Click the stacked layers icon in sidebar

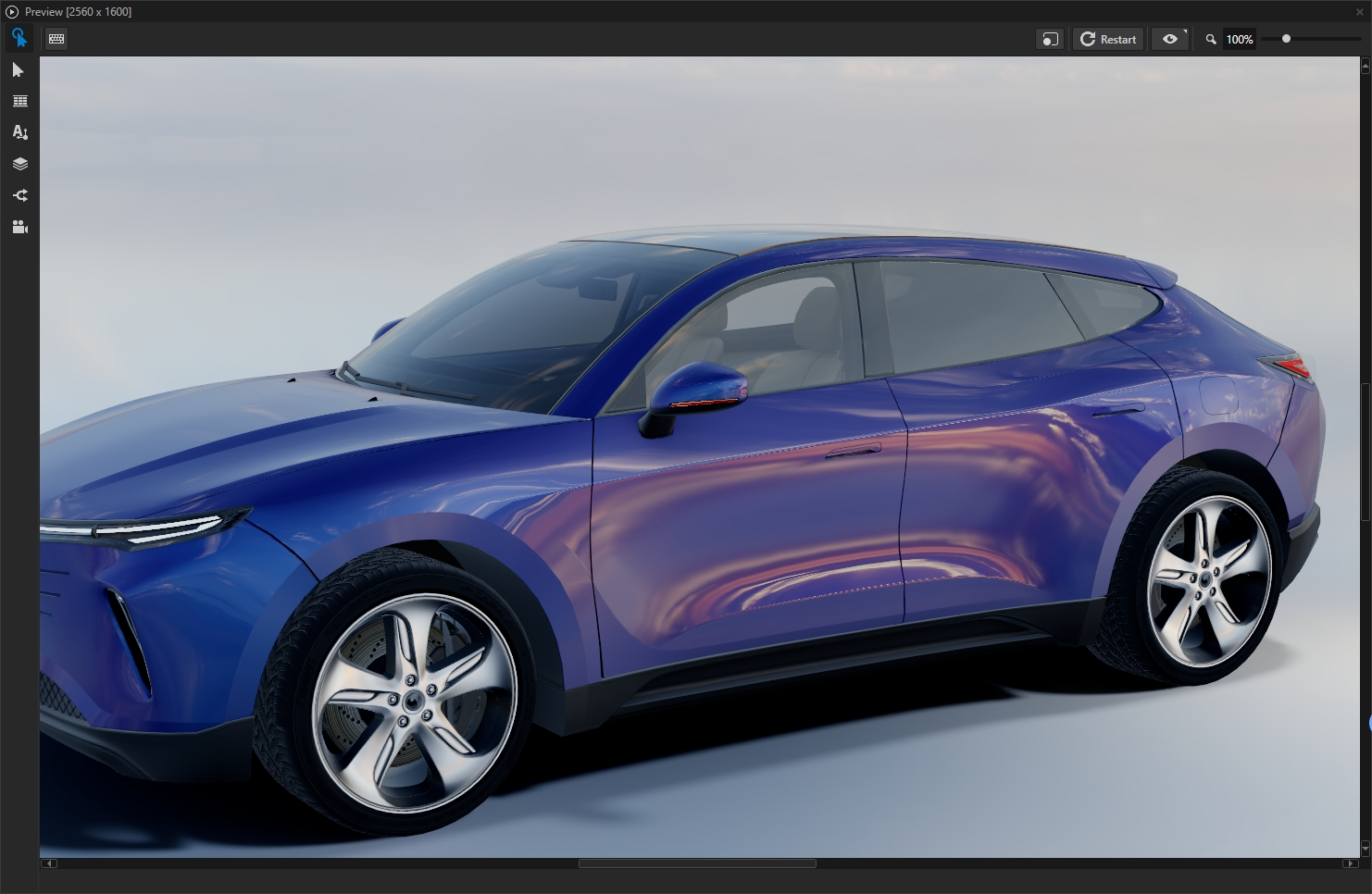pyautogui.click(x=19, y=164)
